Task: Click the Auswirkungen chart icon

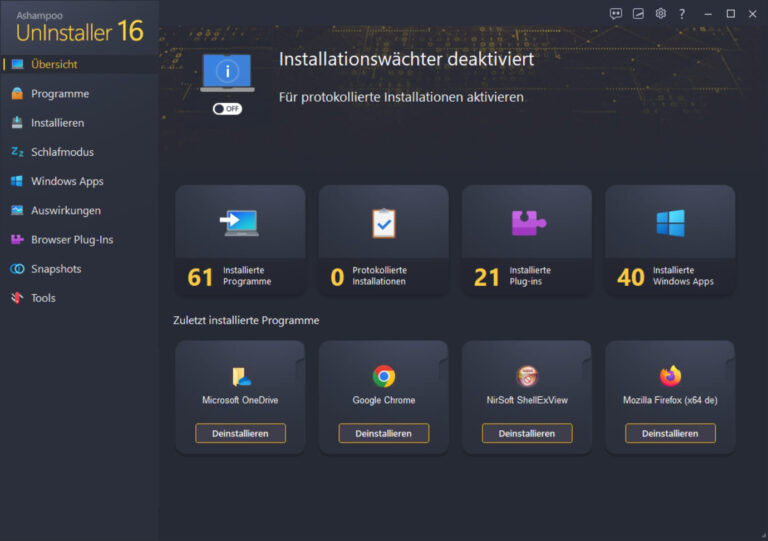Action: (17, 210)
